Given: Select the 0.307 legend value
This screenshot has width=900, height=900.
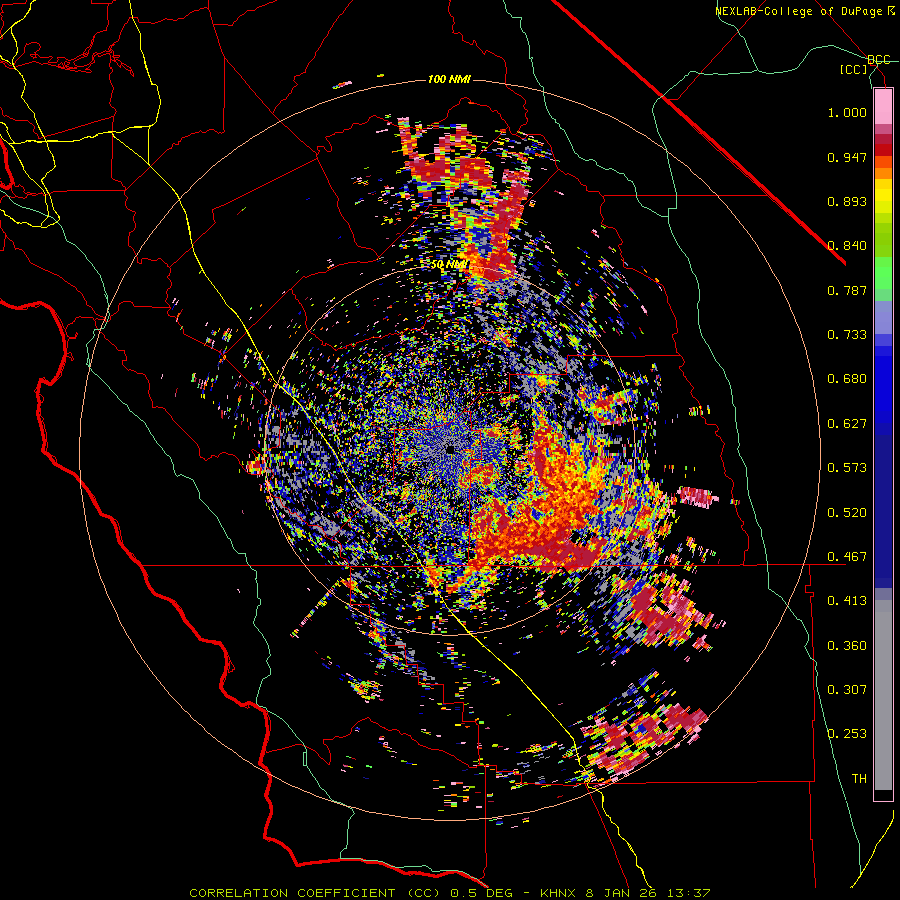Looking at the screenshot, I should 847,690.
